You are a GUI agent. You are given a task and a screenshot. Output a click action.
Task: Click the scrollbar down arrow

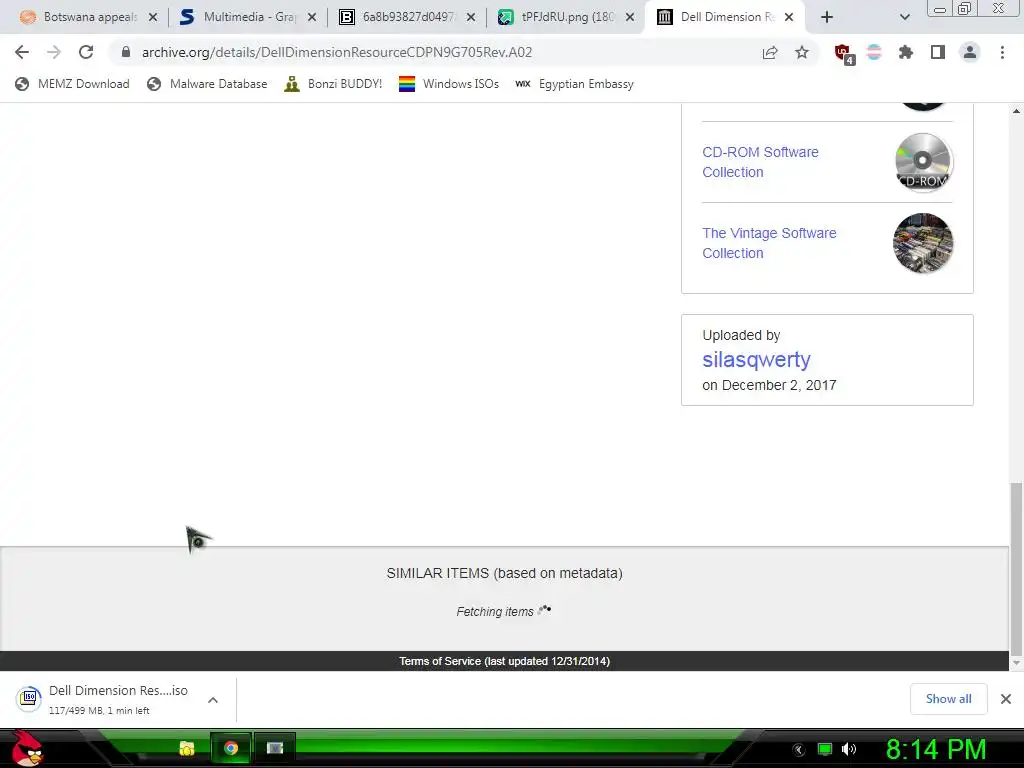(1016, 663)
